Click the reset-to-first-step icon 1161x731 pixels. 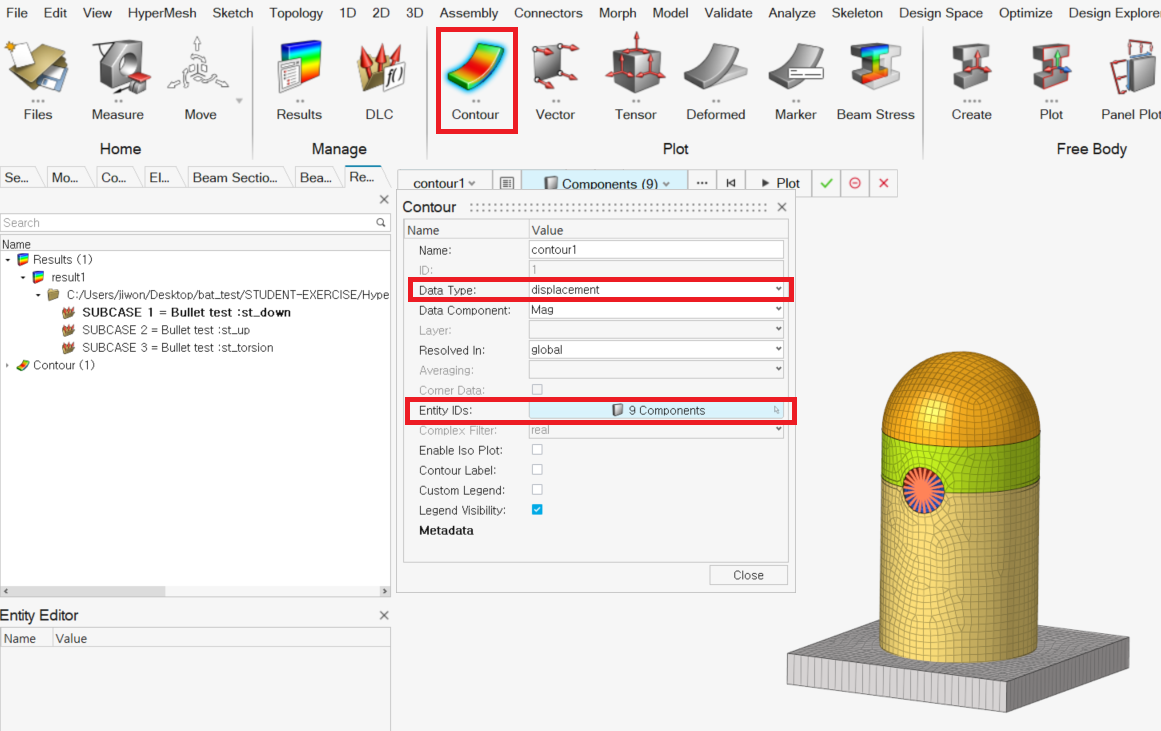pos(731,183)
